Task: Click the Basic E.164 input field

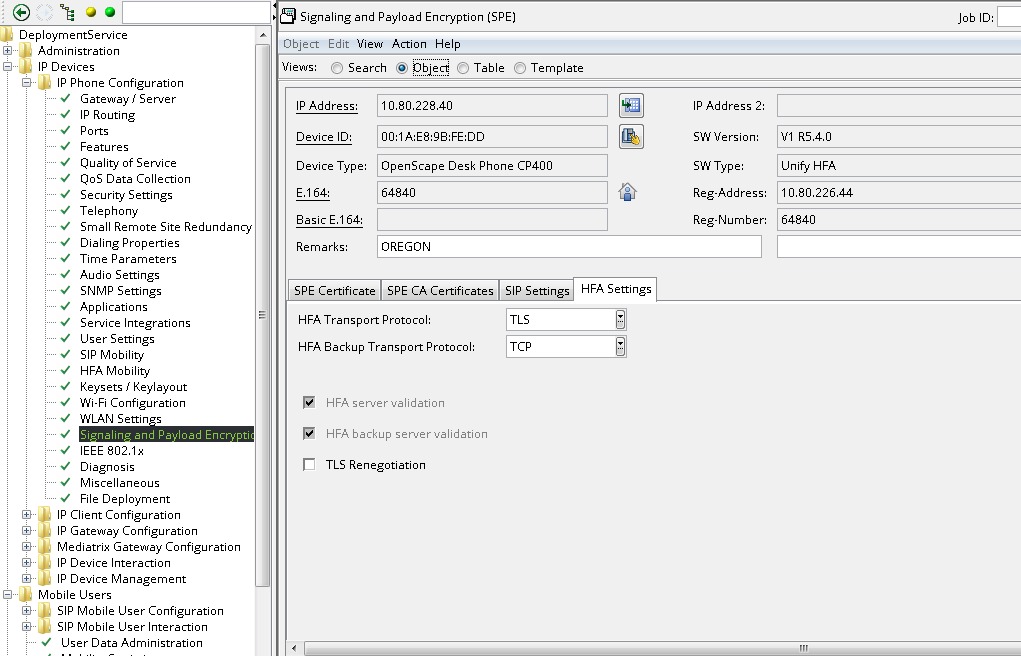Action: (x=492, y=220)
